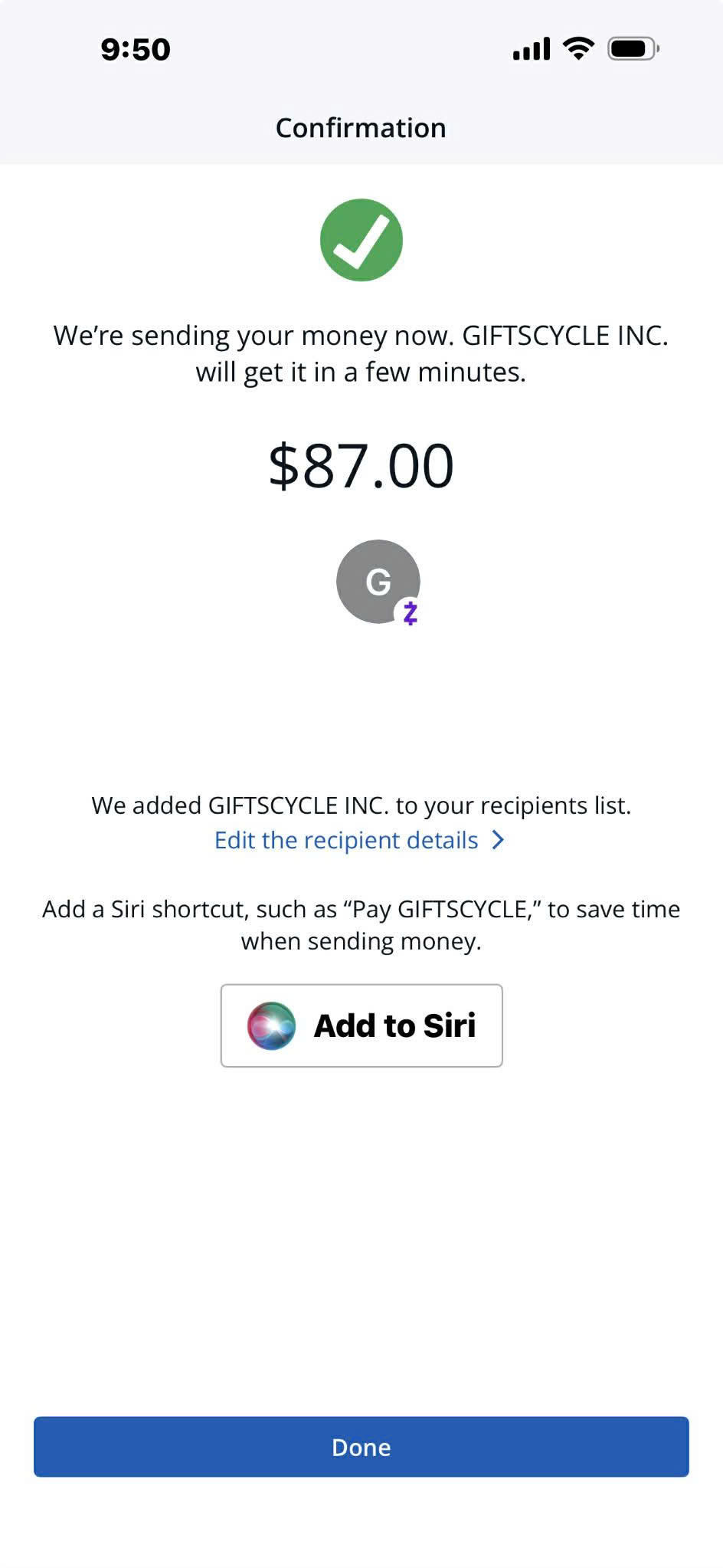Tap the battery indicator icon

click(633, 49)
